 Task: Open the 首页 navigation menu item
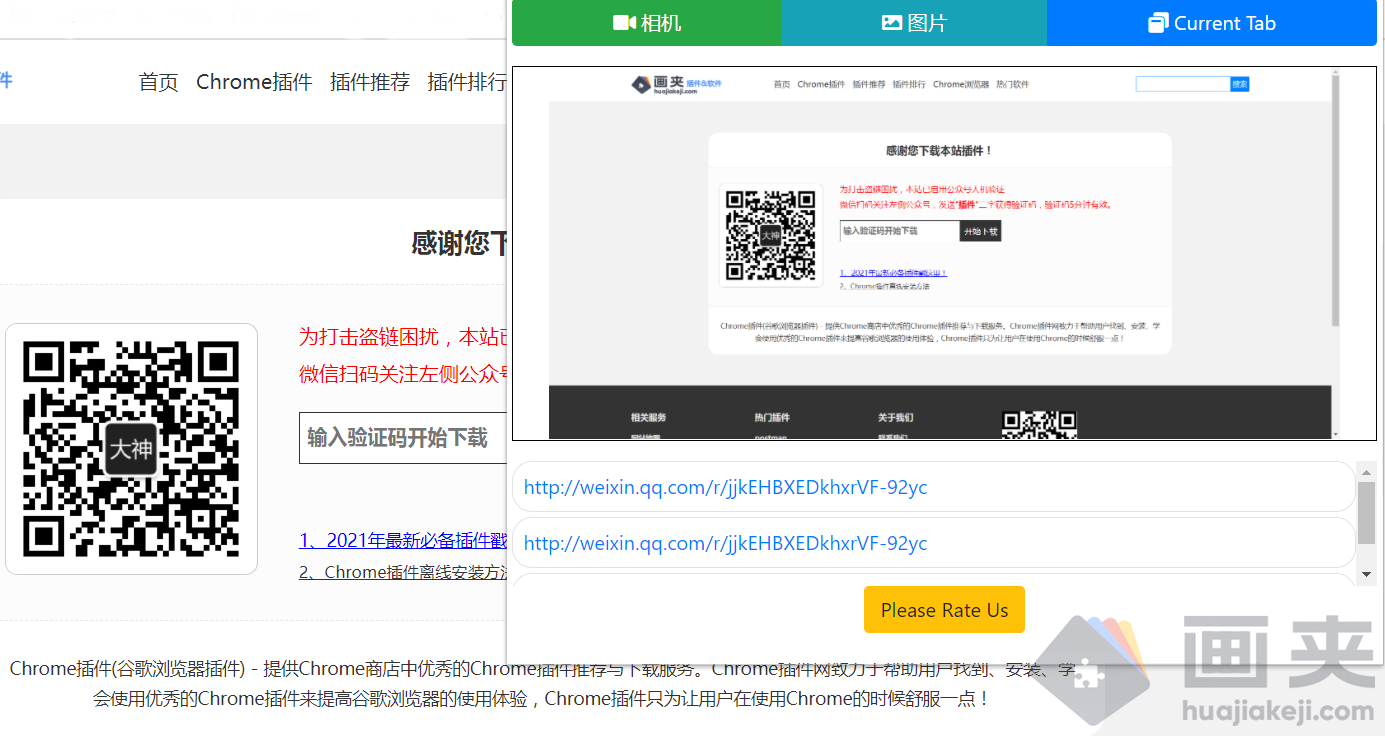click(157, 82)
